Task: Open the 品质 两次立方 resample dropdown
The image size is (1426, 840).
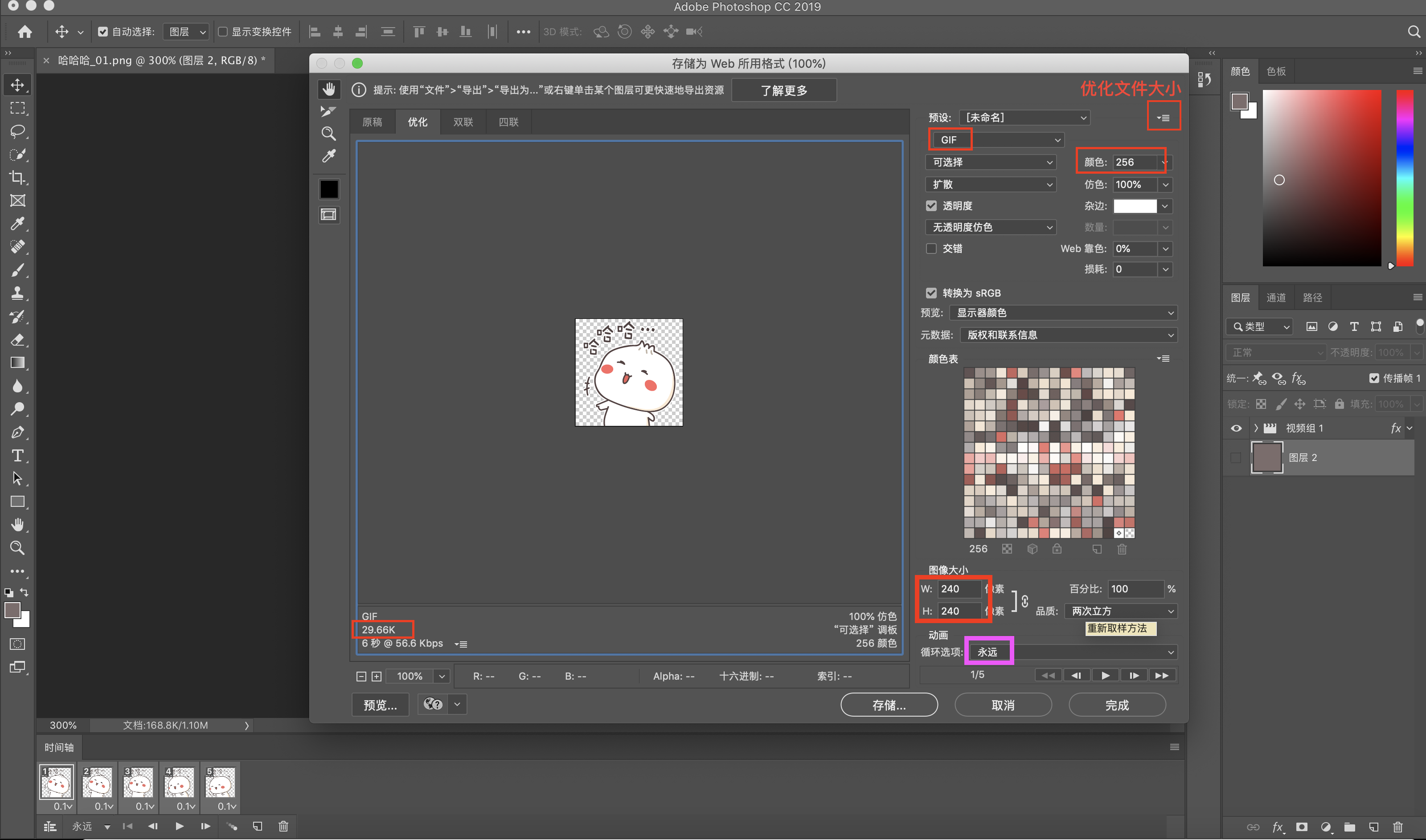Action: 1121,611
